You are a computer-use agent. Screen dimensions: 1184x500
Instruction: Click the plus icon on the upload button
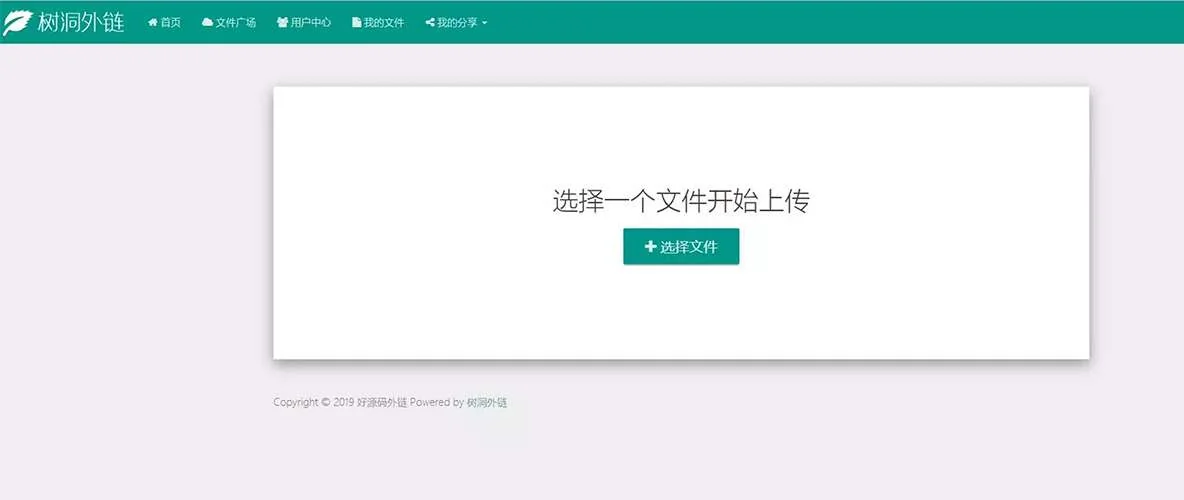click(650, 247)
